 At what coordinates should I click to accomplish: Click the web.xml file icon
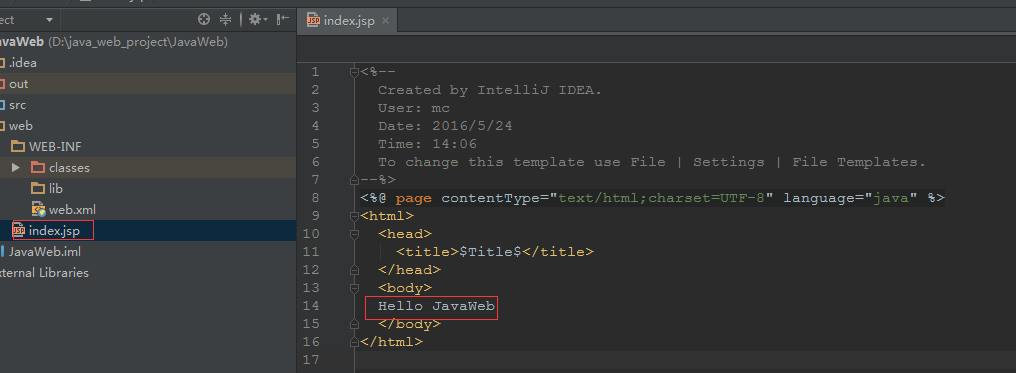click(x=38, y=209)
